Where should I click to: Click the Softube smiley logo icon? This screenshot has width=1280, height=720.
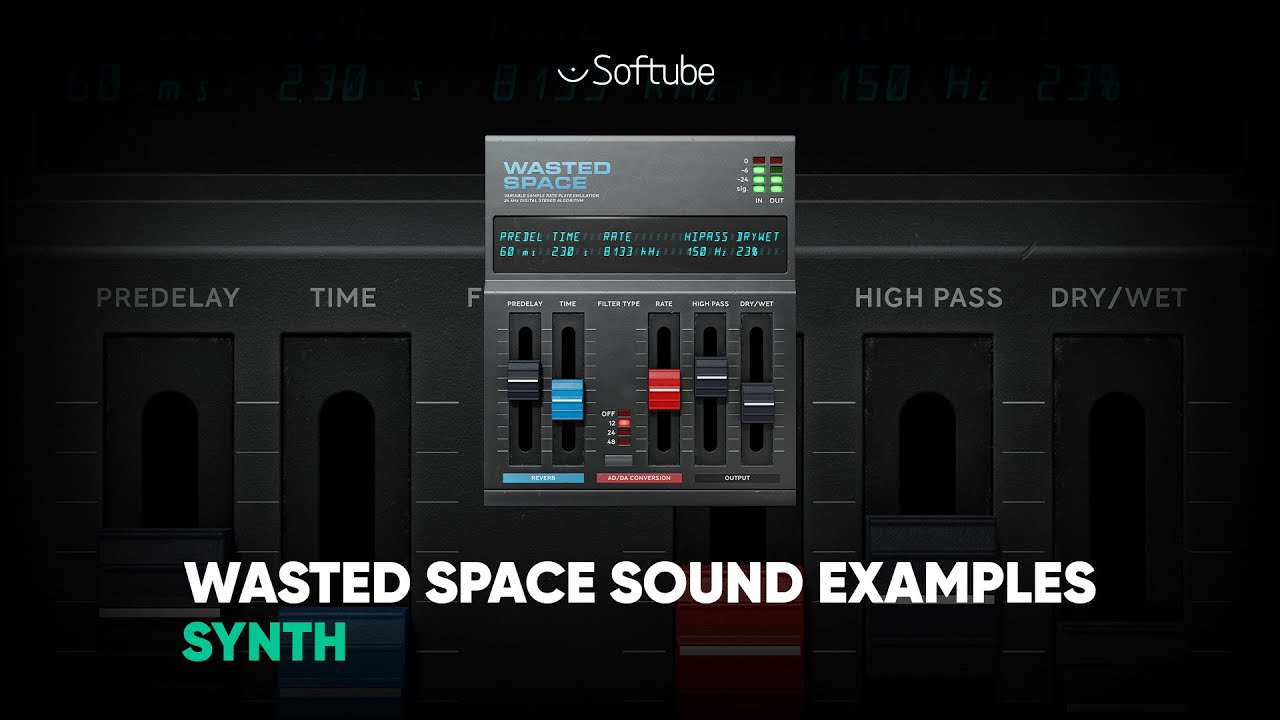(x=572, y=73)
